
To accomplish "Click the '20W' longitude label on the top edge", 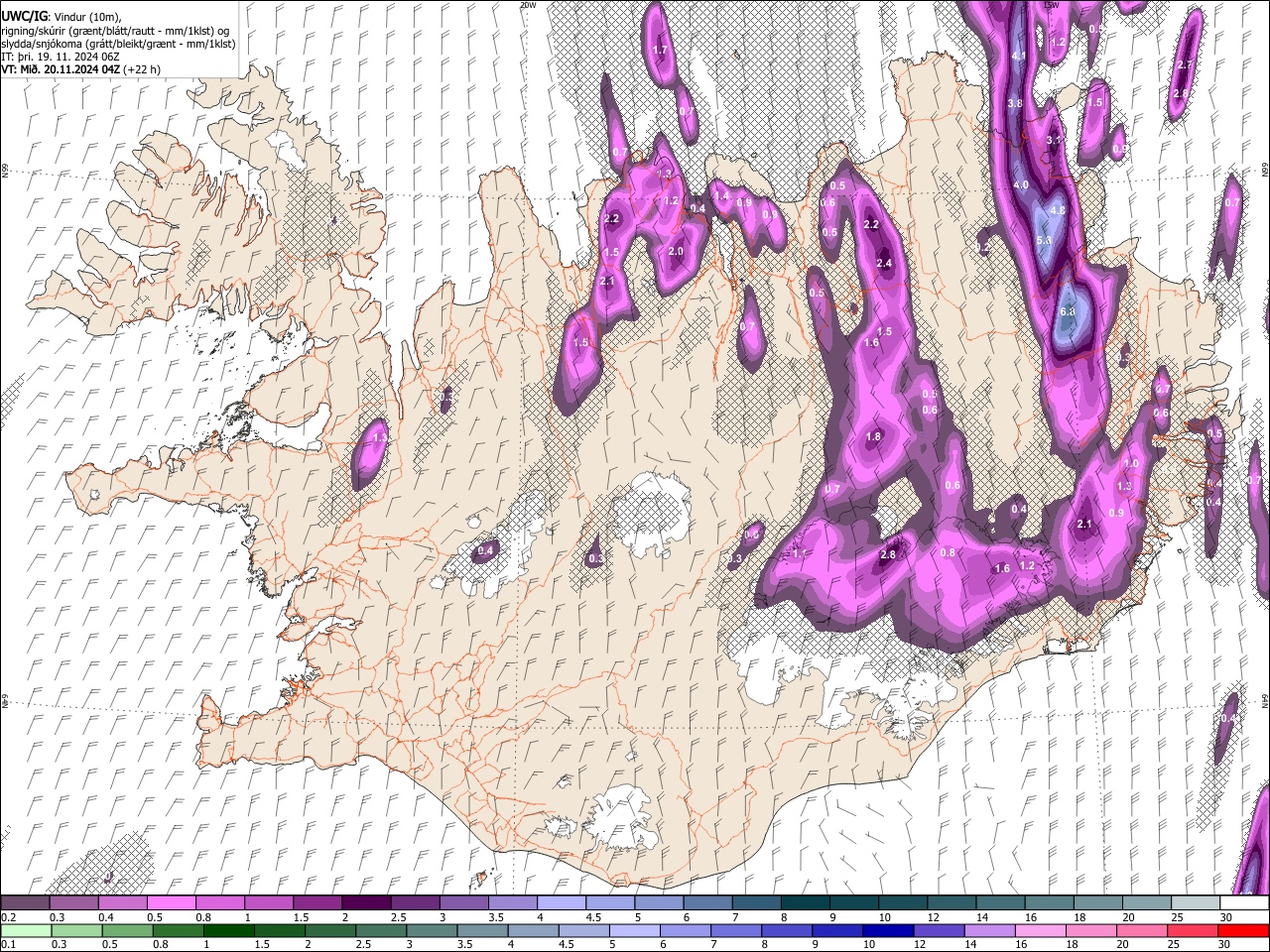I will pos(528,5).
